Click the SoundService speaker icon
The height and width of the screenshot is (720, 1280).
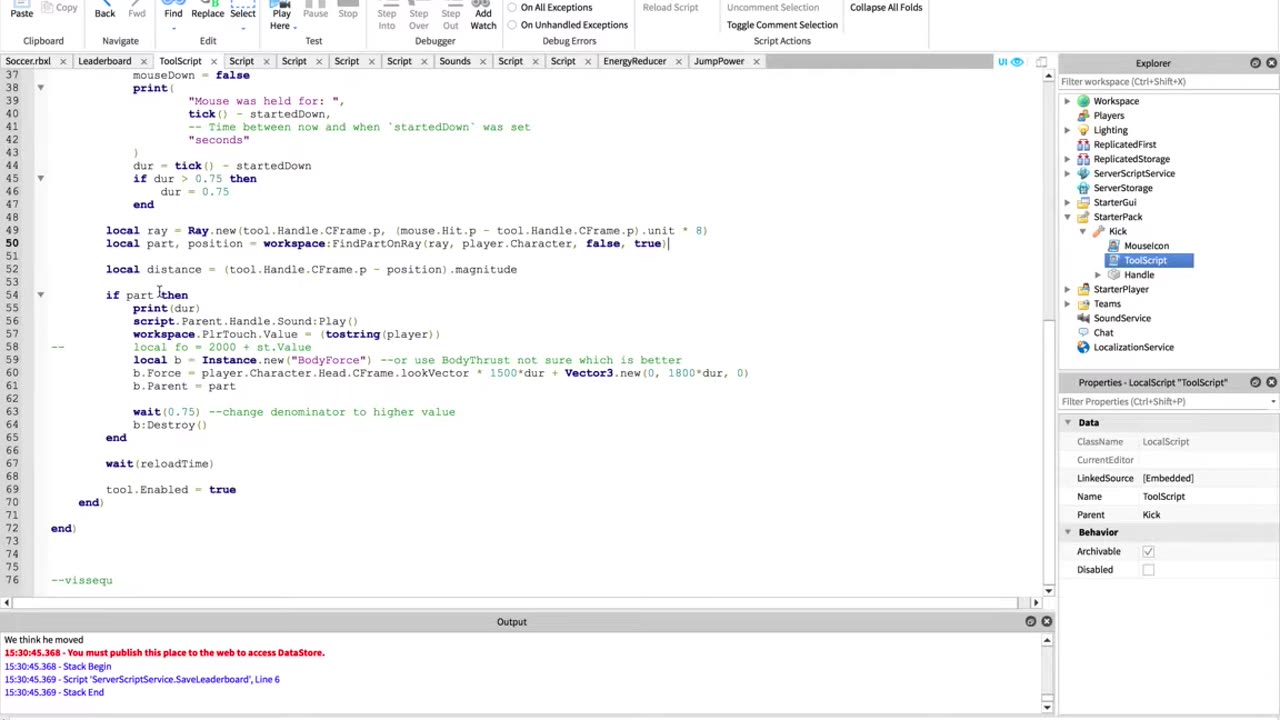(1083, 318)
